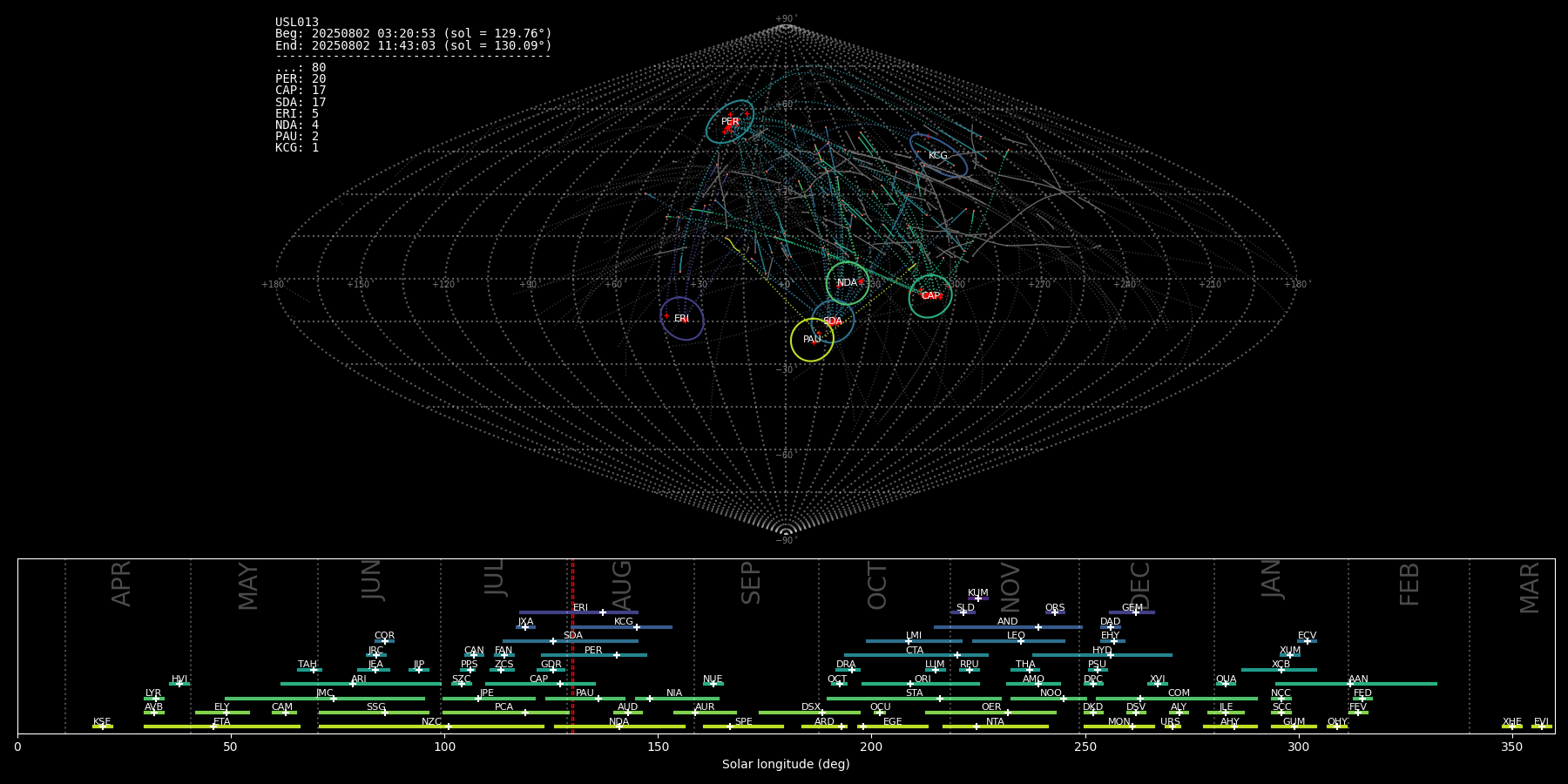Click the NOV month label in the timeline

pos(1010,587)
